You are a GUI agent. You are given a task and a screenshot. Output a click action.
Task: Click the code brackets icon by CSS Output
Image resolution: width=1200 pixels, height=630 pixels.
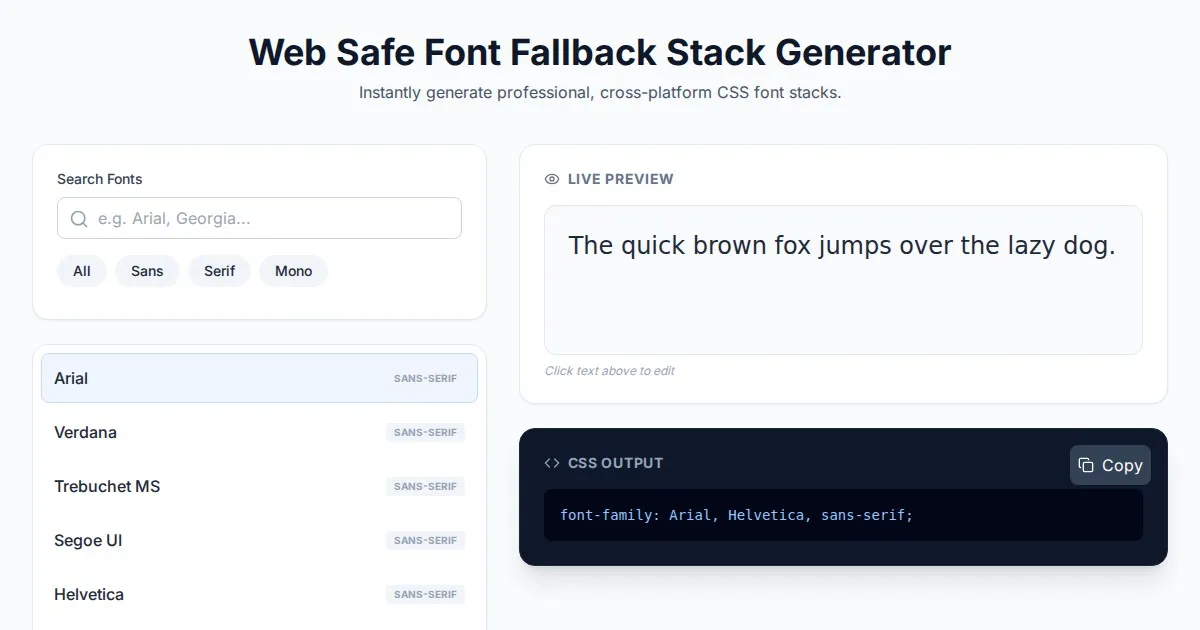click(x=552, y=463)
